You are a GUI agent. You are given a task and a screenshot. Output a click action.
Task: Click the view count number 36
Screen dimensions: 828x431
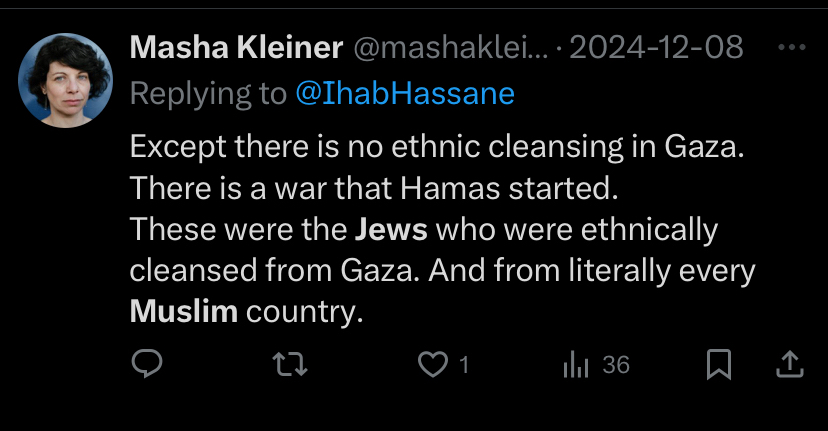[x=616, y=365]
